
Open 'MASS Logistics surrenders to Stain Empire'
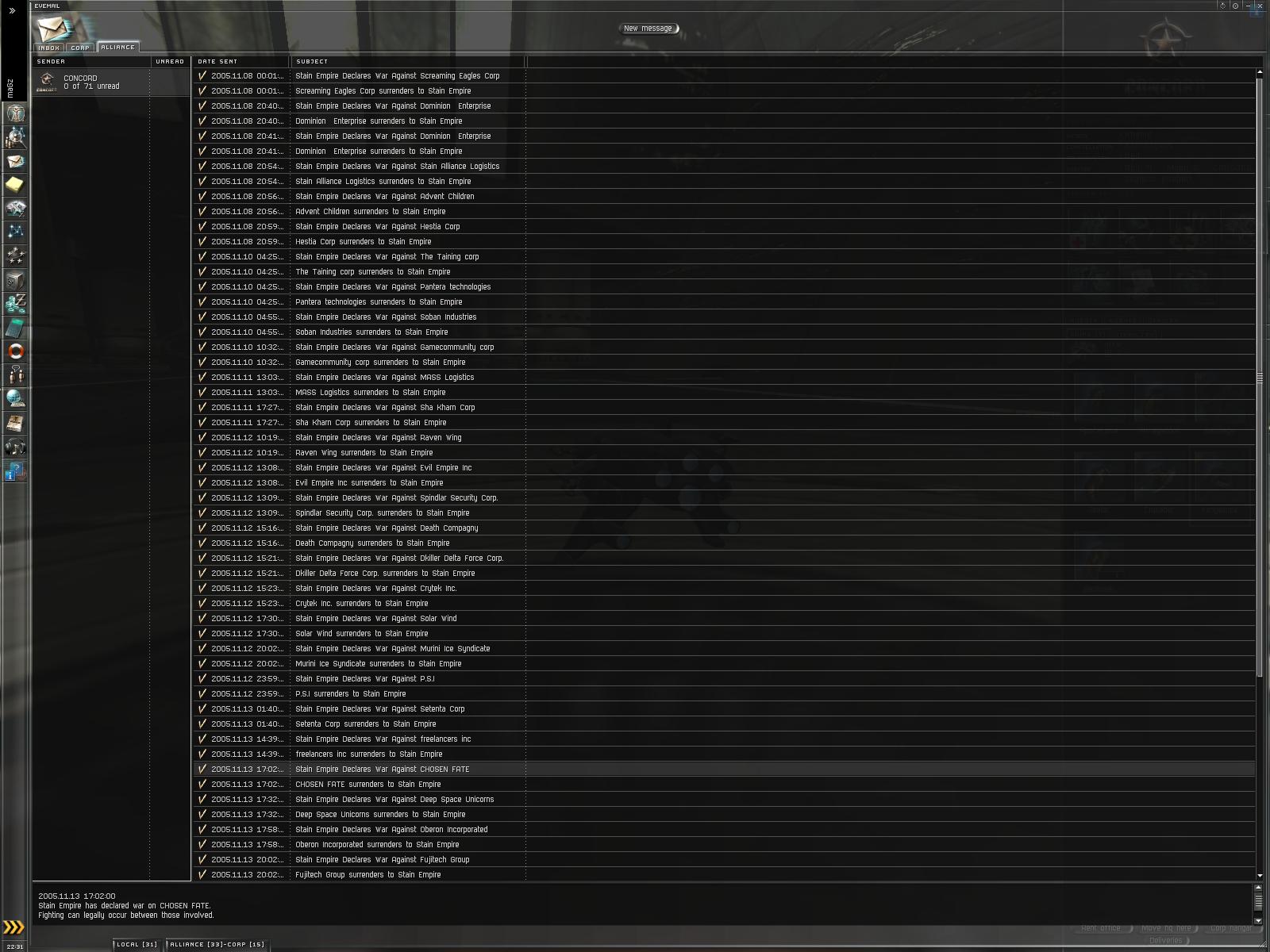(725, 393)
